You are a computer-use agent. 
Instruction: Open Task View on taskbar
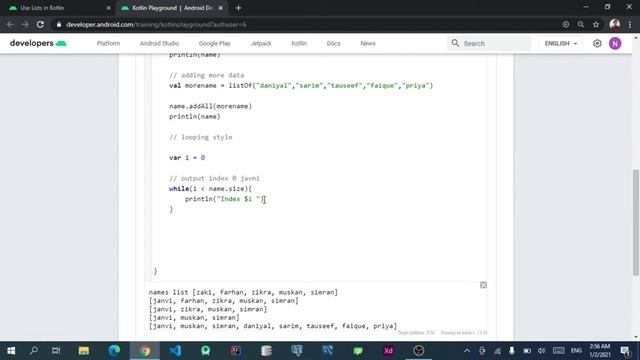[56, 351]
